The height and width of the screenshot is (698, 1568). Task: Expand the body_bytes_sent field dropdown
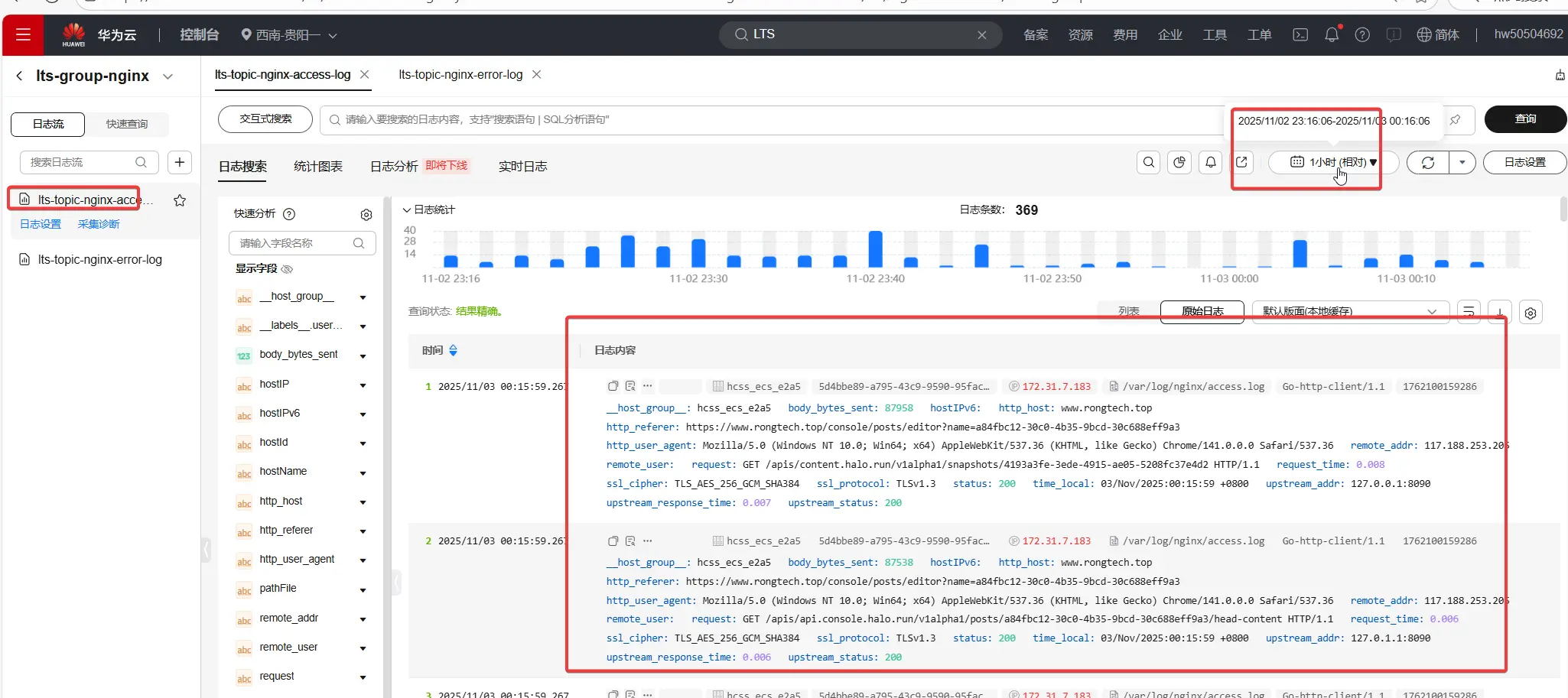[363, 355]
